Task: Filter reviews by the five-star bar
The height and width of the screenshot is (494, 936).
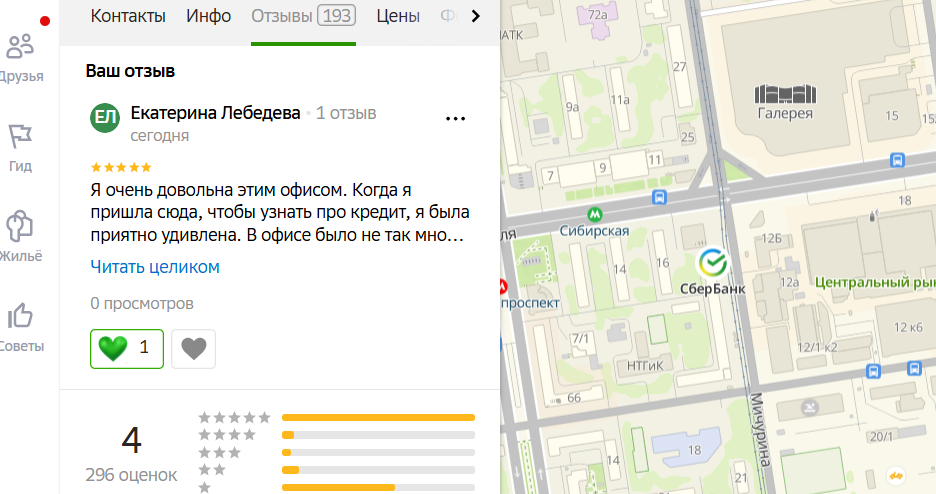Action: (x=378, y=418)
